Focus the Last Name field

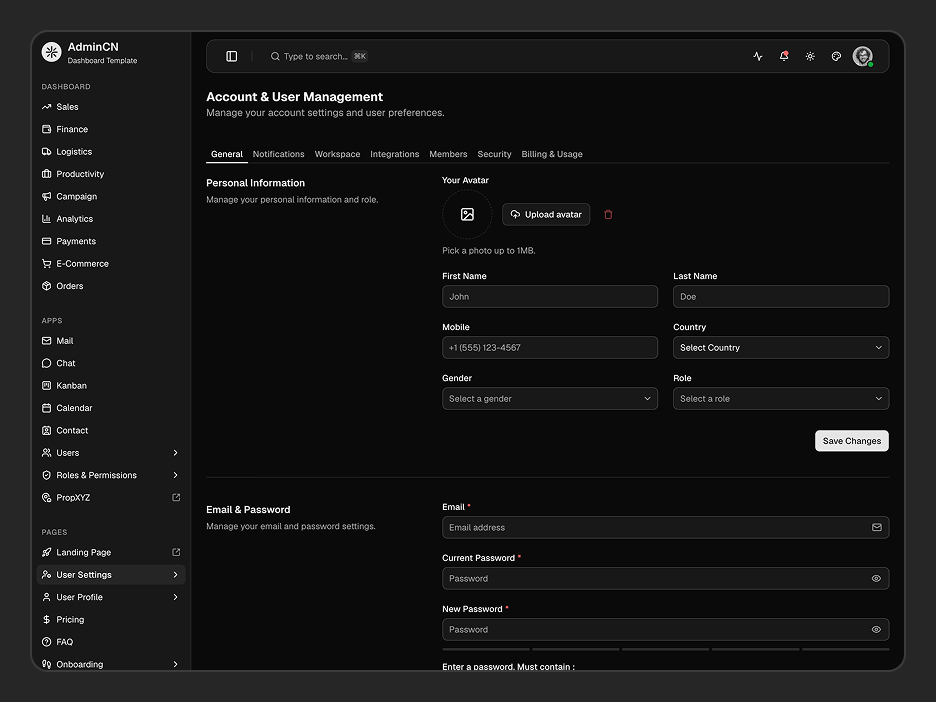[x=781, y=297]
